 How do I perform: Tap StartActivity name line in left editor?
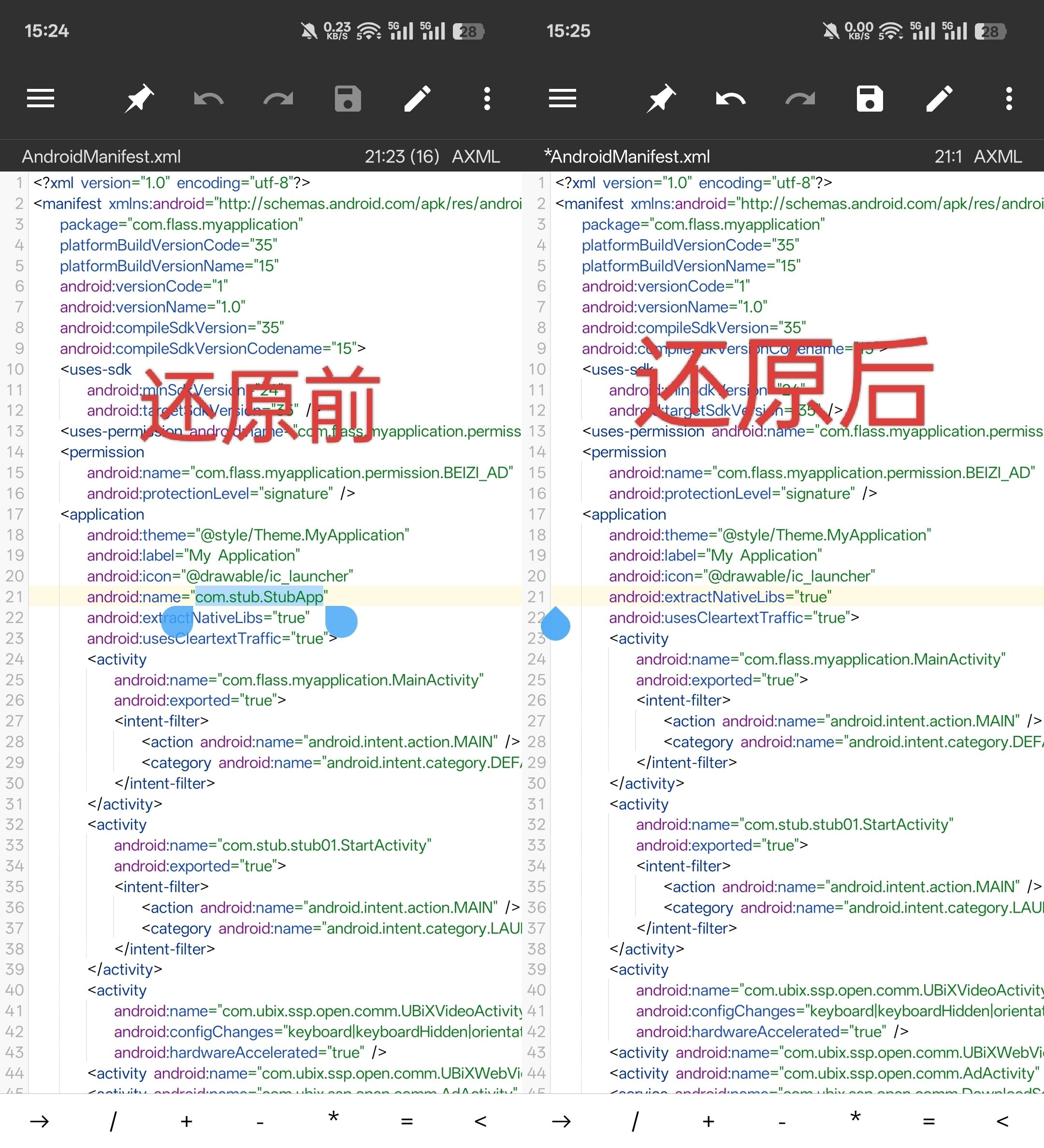pyautogui.click(x=273, y=845)
